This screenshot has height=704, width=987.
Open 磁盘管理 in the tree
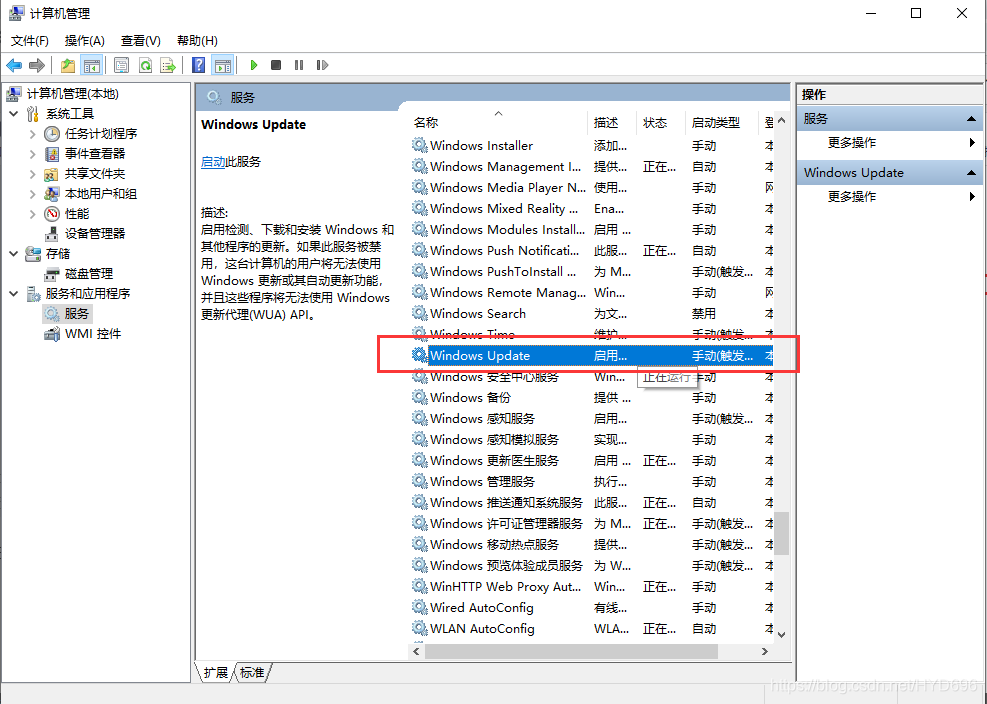89,274
